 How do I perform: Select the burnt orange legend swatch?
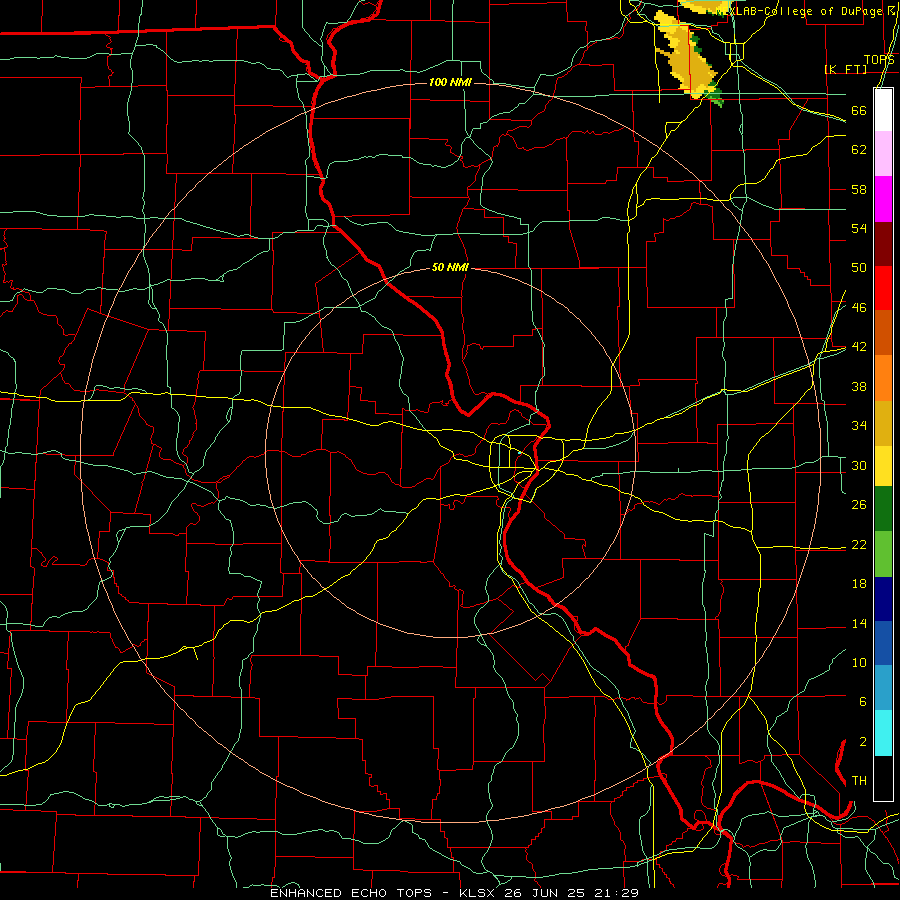(x=883, y=333)
